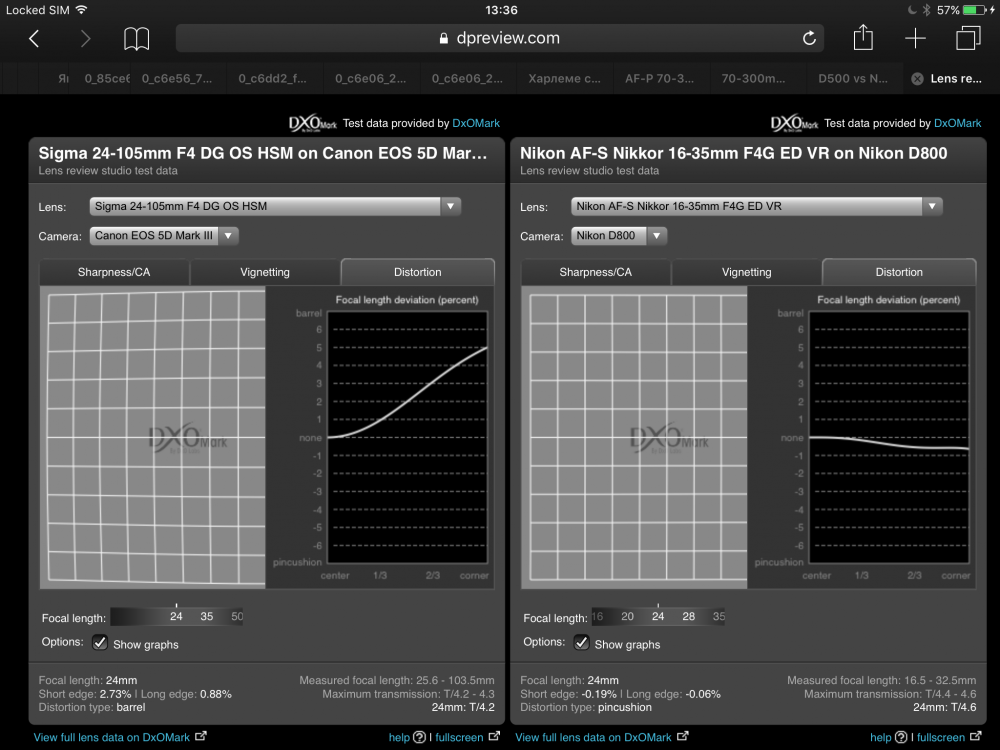Tap the dpreview.com address bar
The width and height of the screenshot is (1000, 750).
click(x=499, y=38)
